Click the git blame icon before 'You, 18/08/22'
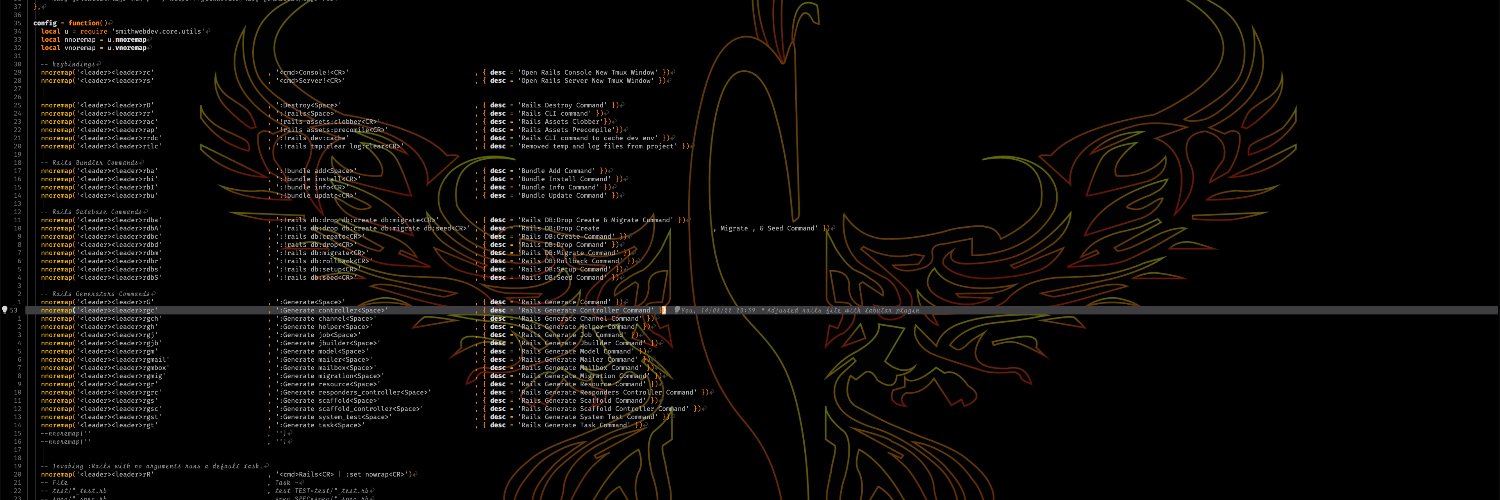The width and height of the screenshot is (1500, 500). pos(677,311)
